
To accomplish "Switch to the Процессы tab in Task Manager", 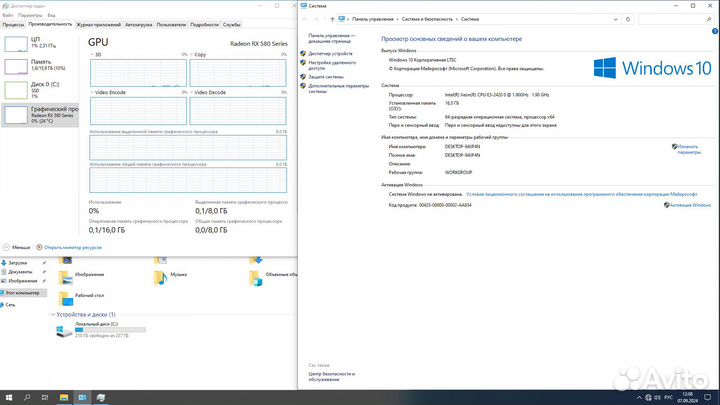I will [13, 25].
